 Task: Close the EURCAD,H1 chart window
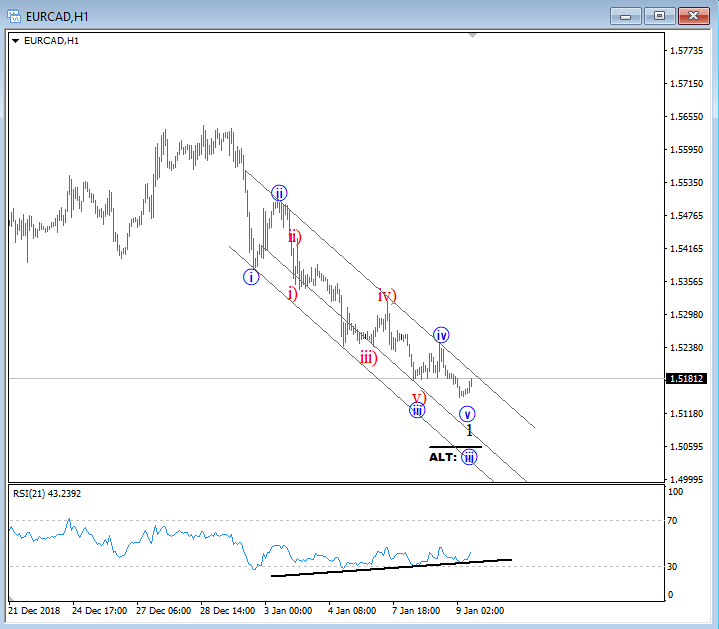pos(692,15)
